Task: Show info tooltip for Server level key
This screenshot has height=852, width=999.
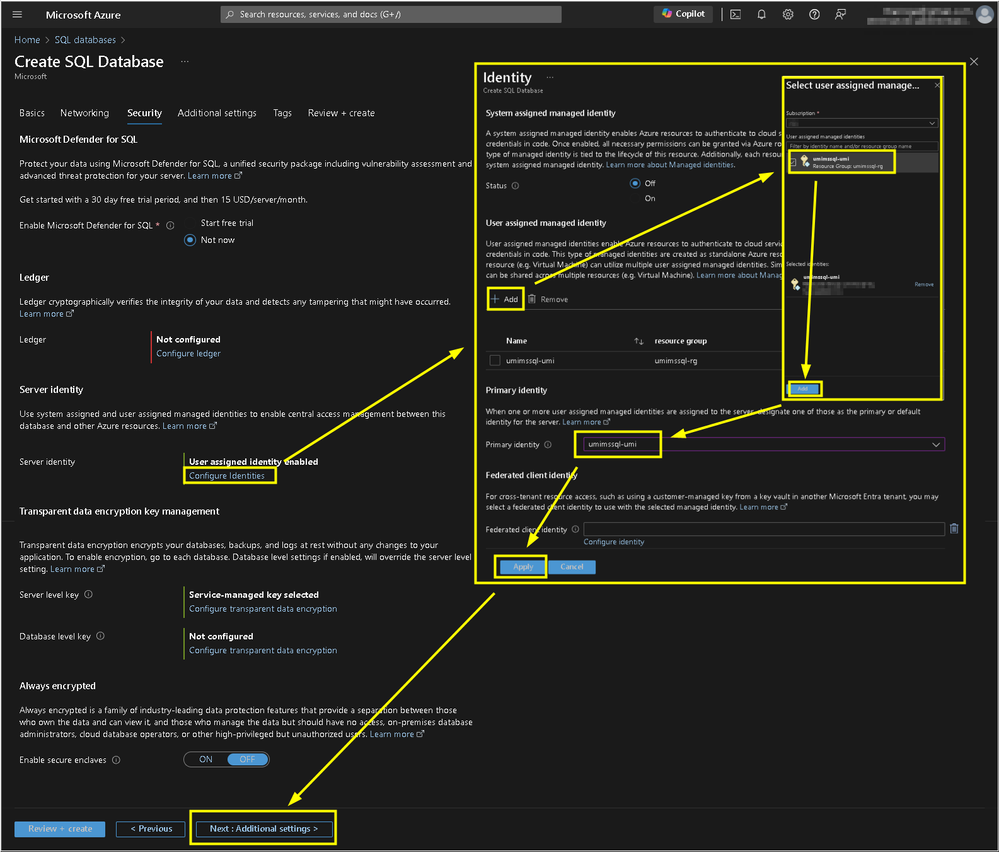Action: point(89,595)
